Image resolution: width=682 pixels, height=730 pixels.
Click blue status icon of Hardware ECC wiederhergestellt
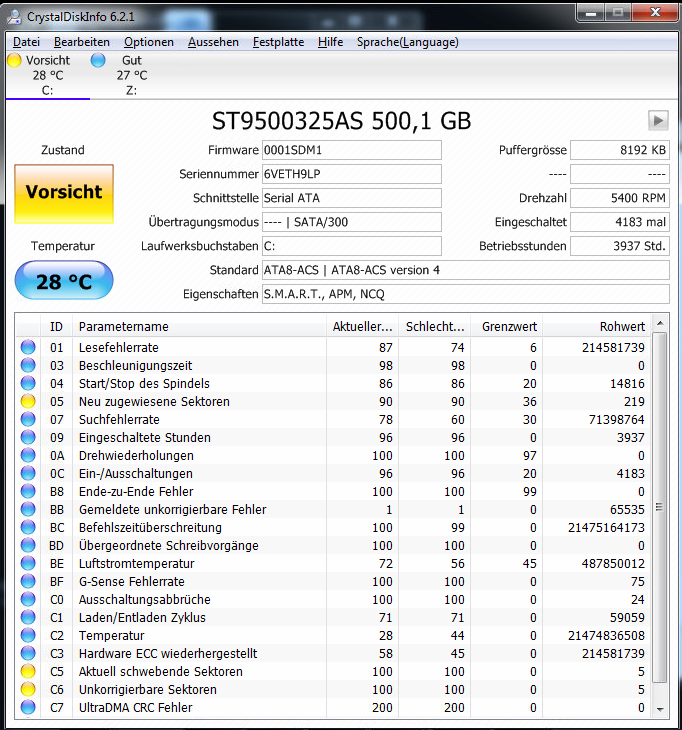pos(28,653)
